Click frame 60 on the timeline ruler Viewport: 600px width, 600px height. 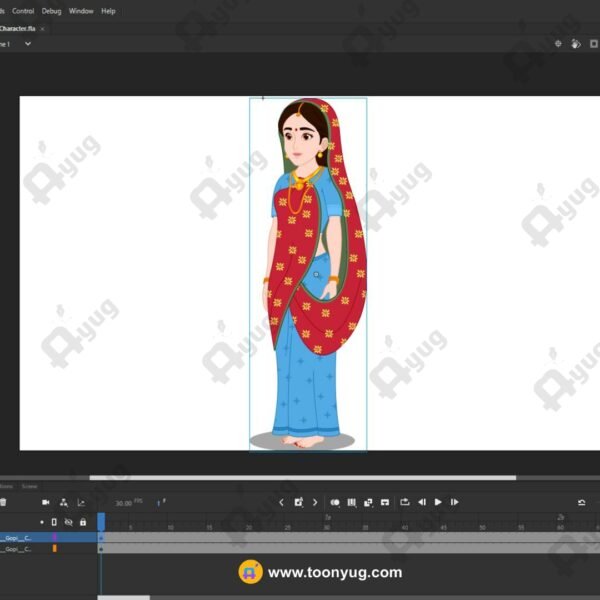click(x=560, y=527)
